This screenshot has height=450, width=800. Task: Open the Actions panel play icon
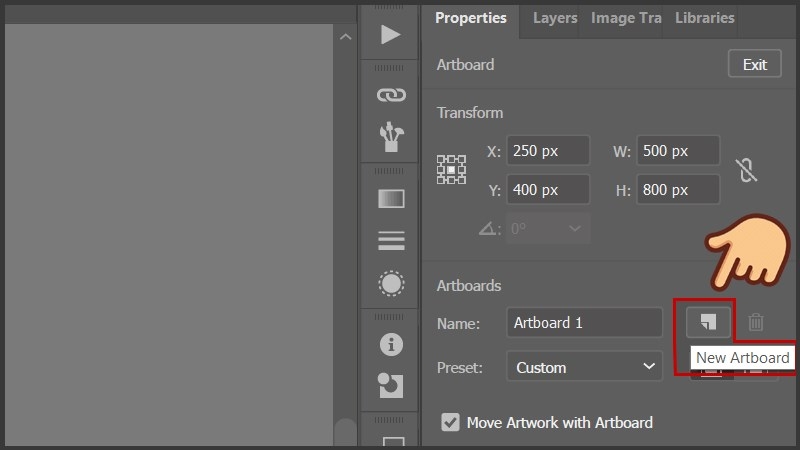click(x=390, y=35)
